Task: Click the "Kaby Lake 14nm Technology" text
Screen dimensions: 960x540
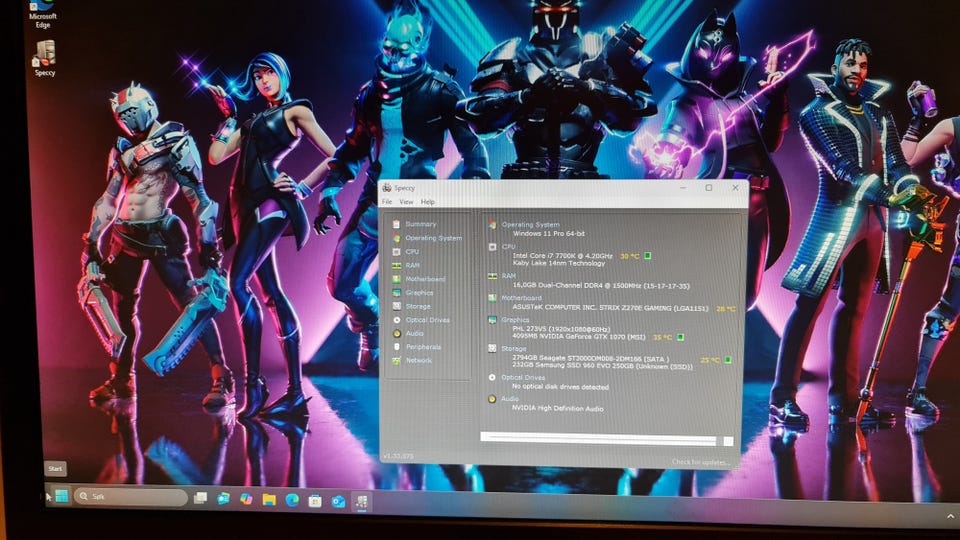Action: (558, 263)
